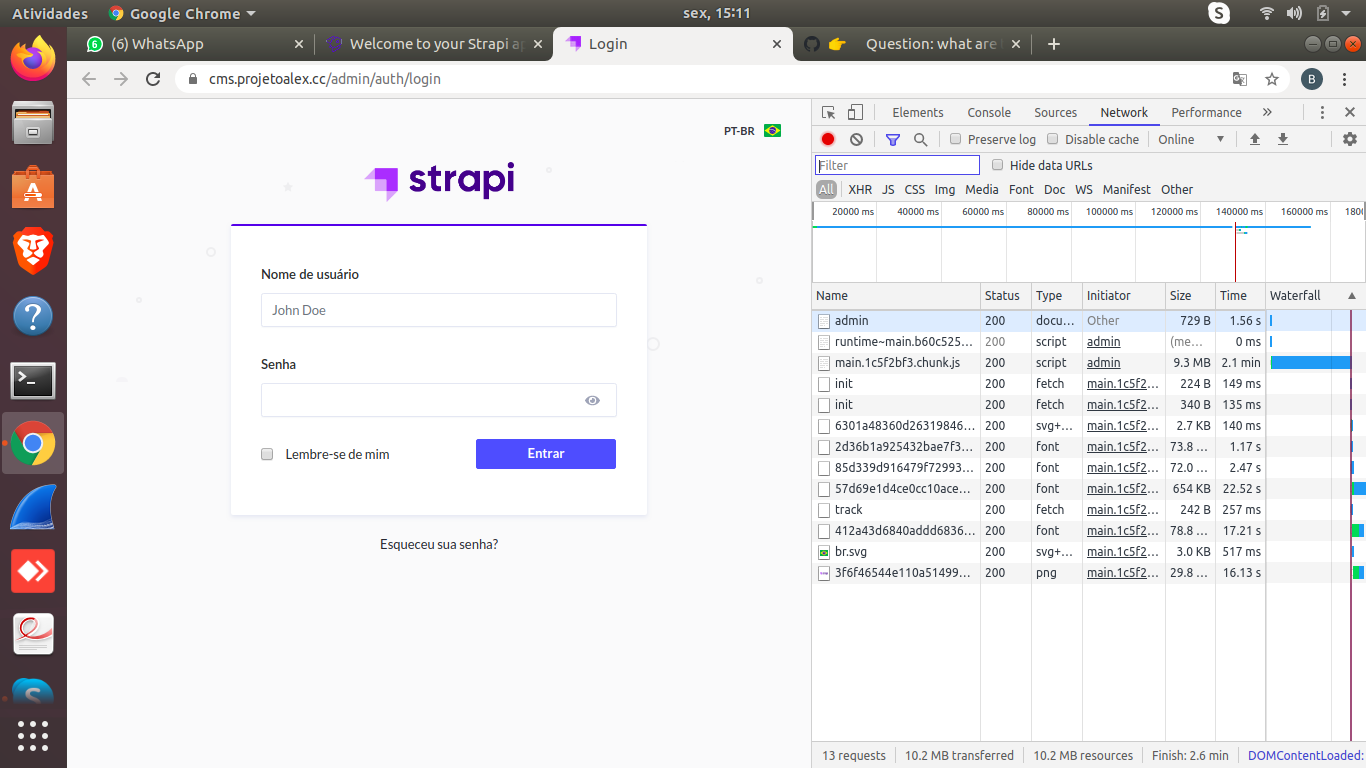The width and height of the screenshot is (1366, 768).
Task: Open Terminal from the dock
Action: click(33, 380)
